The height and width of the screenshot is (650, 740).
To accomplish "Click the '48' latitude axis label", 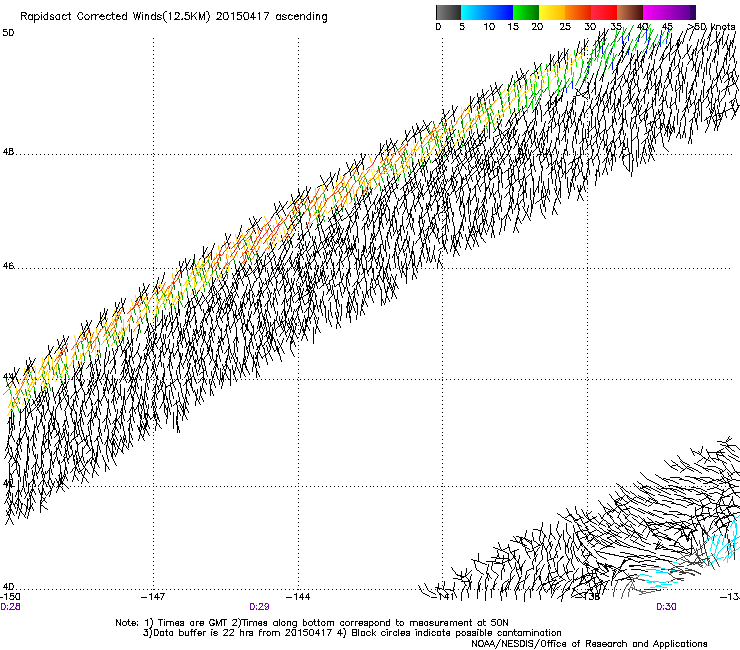I will click(x=8, y=152).
